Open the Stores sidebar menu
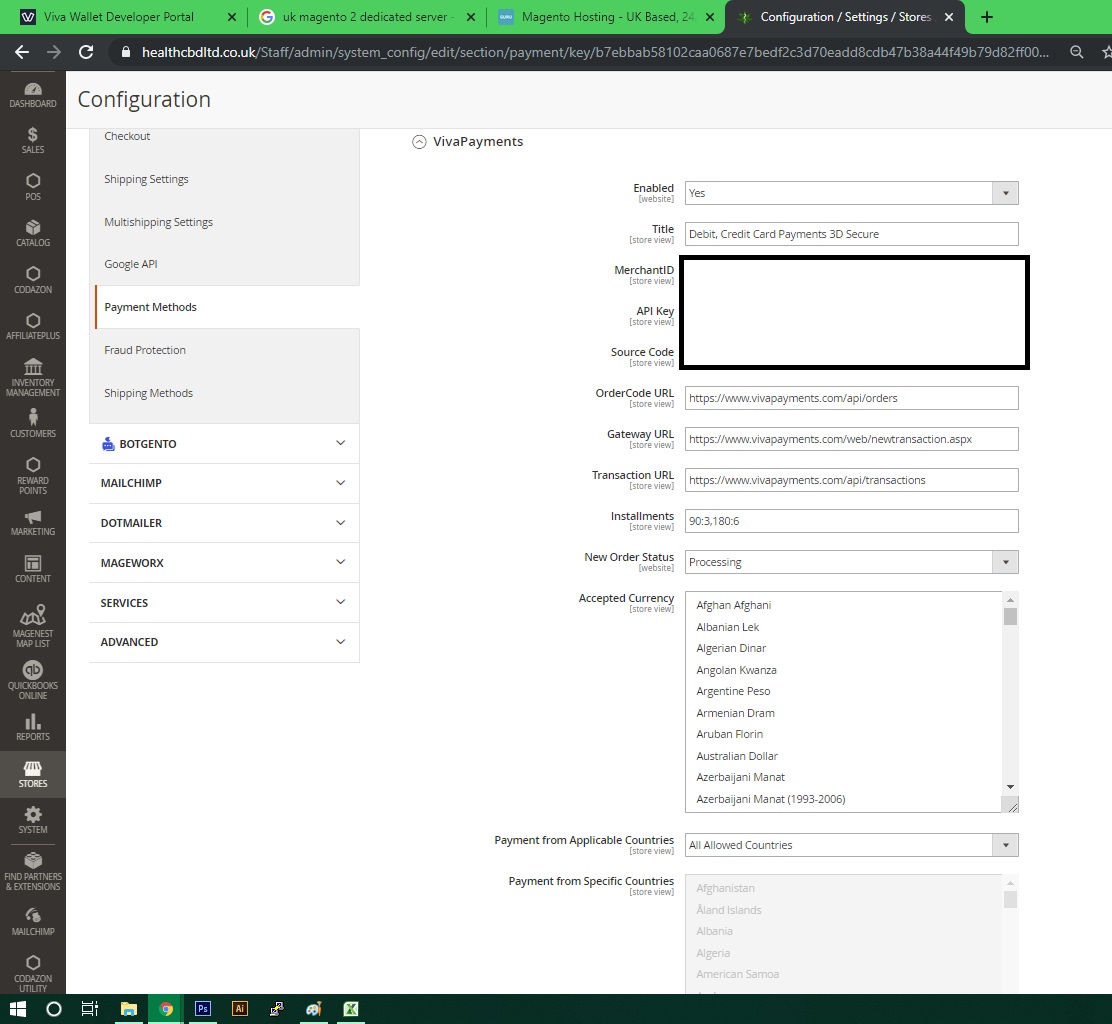Viewport: 1112px width, 1024px height. (x=33, y=774)
